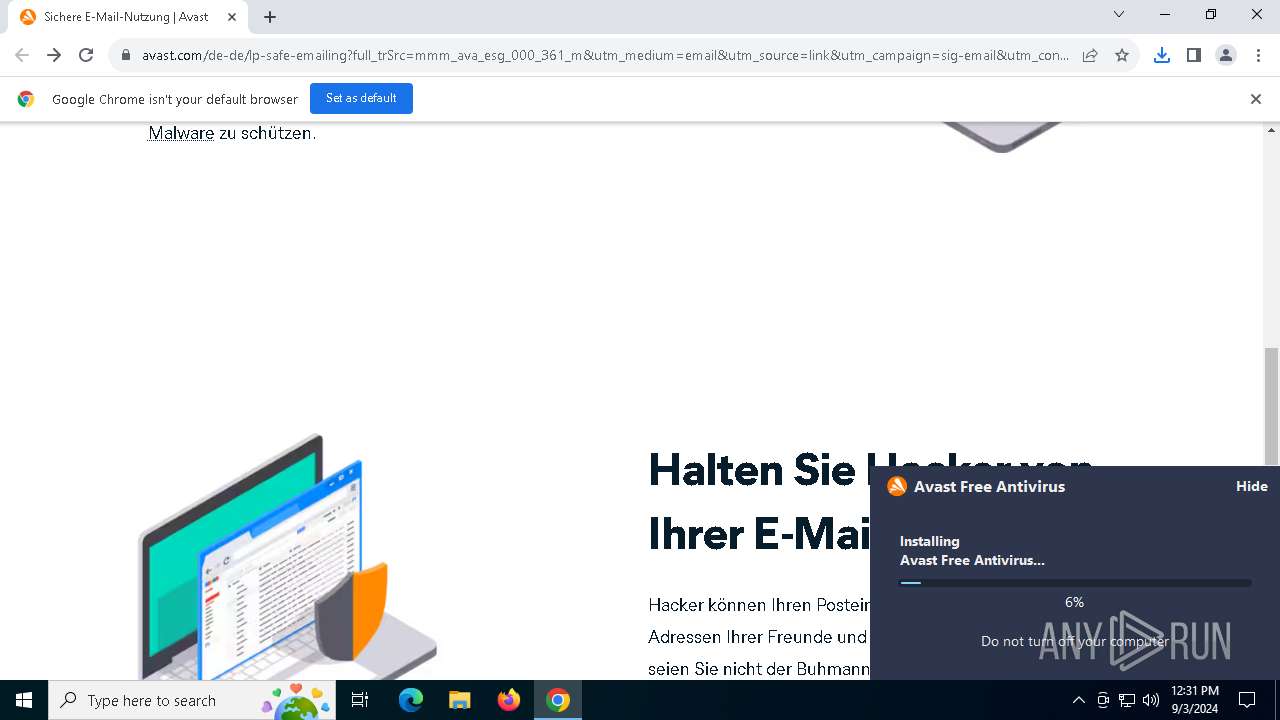Open the Chrome downloads icon
This screenshot has width=1280, height=720.
[1162, 55]
